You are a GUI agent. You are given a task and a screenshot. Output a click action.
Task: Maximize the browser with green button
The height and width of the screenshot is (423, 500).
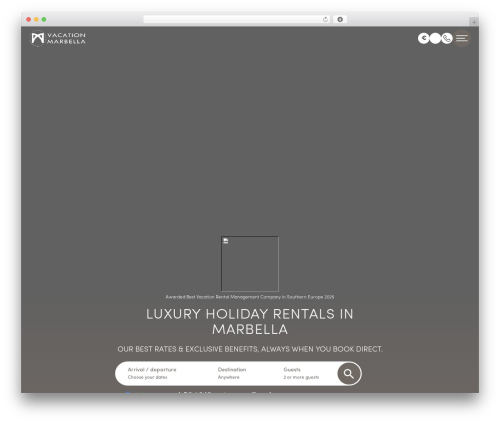[44, 19]
